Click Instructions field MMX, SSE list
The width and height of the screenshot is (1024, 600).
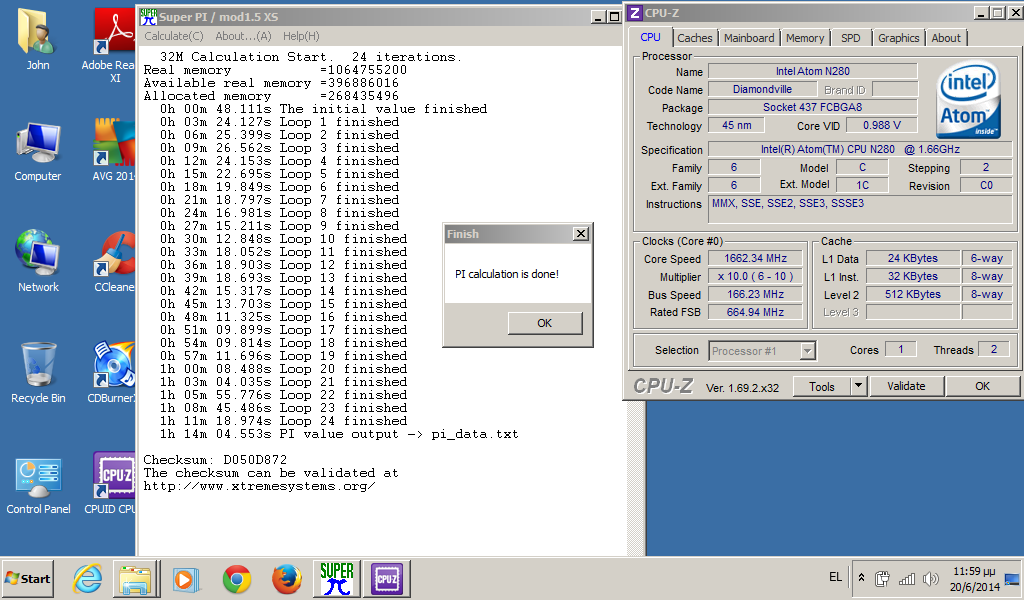[x=862, y=210]
